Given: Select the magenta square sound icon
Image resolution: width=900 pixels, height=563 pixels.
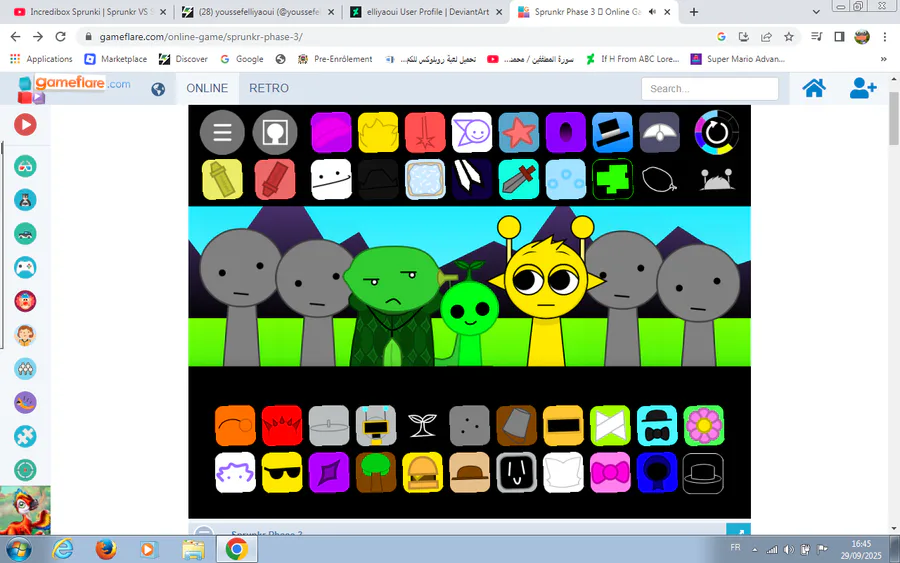Looking at the screenshot, I should (331, 133).
